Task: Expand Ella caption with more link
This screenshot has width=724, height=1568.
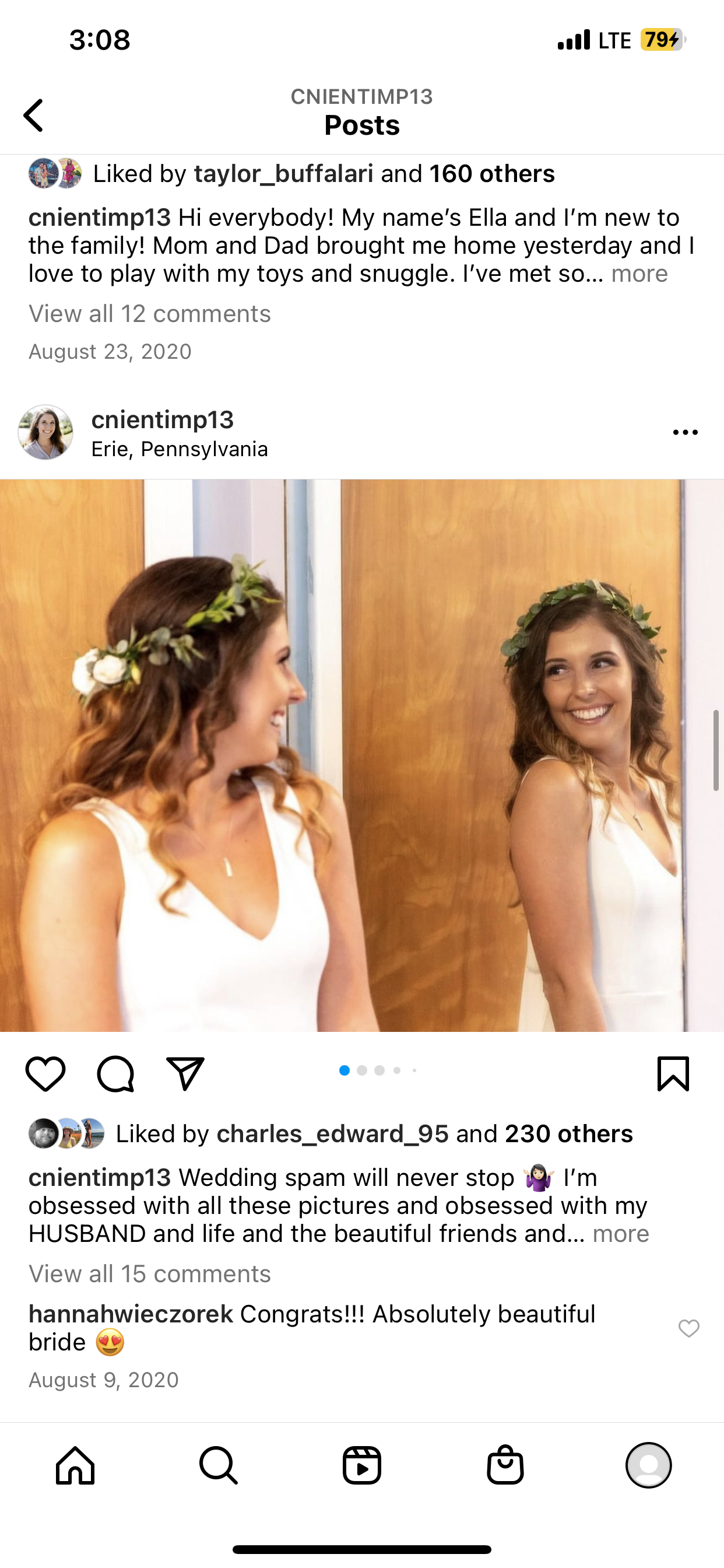Action: pos(639,274)
